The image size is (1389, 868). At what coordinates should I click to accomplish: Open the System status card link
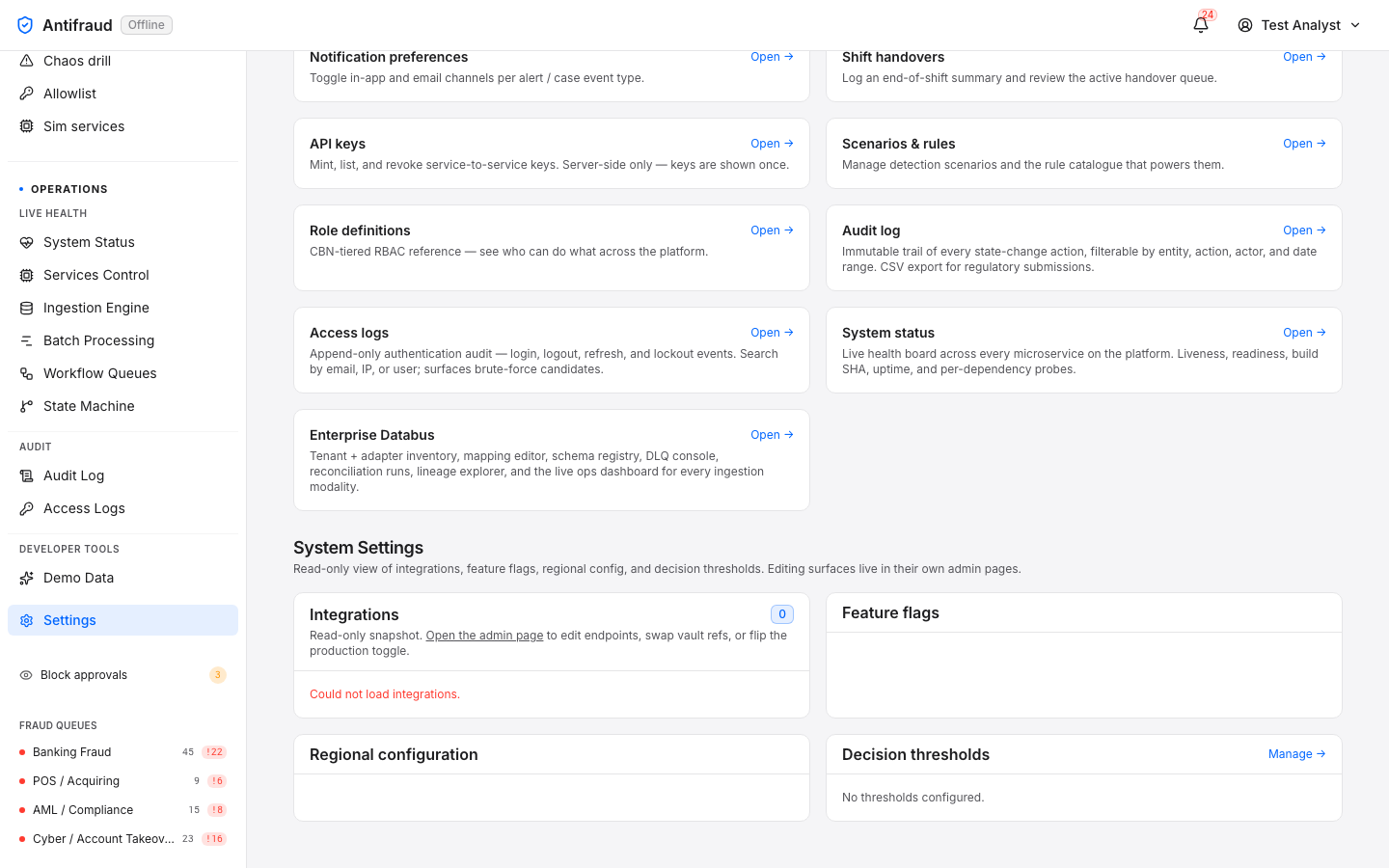1304,333
